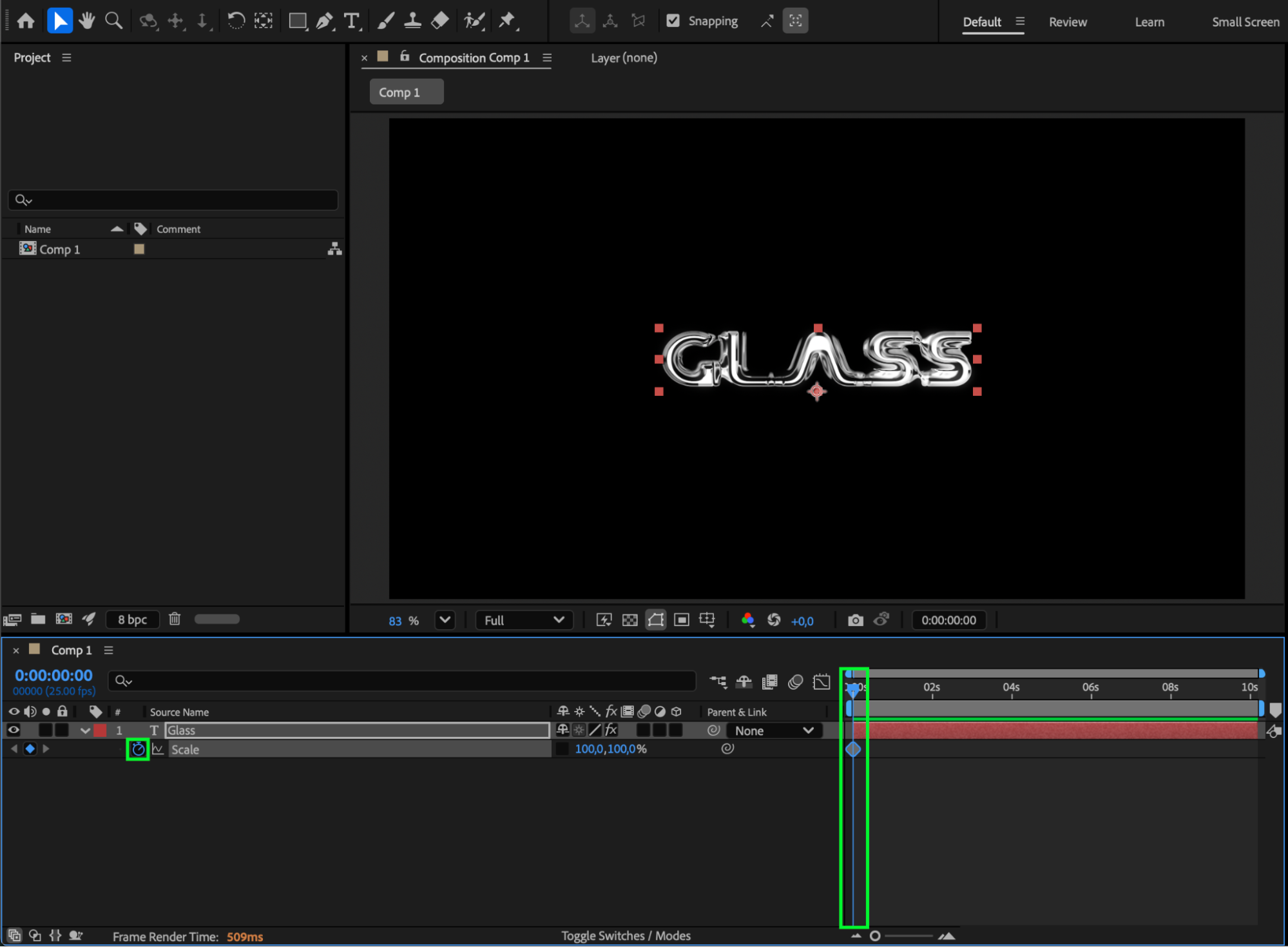Viewport: 1288px width, 947px height.
Task: Click the Scale stopwatch icon
Action: (x=138, y=749)
